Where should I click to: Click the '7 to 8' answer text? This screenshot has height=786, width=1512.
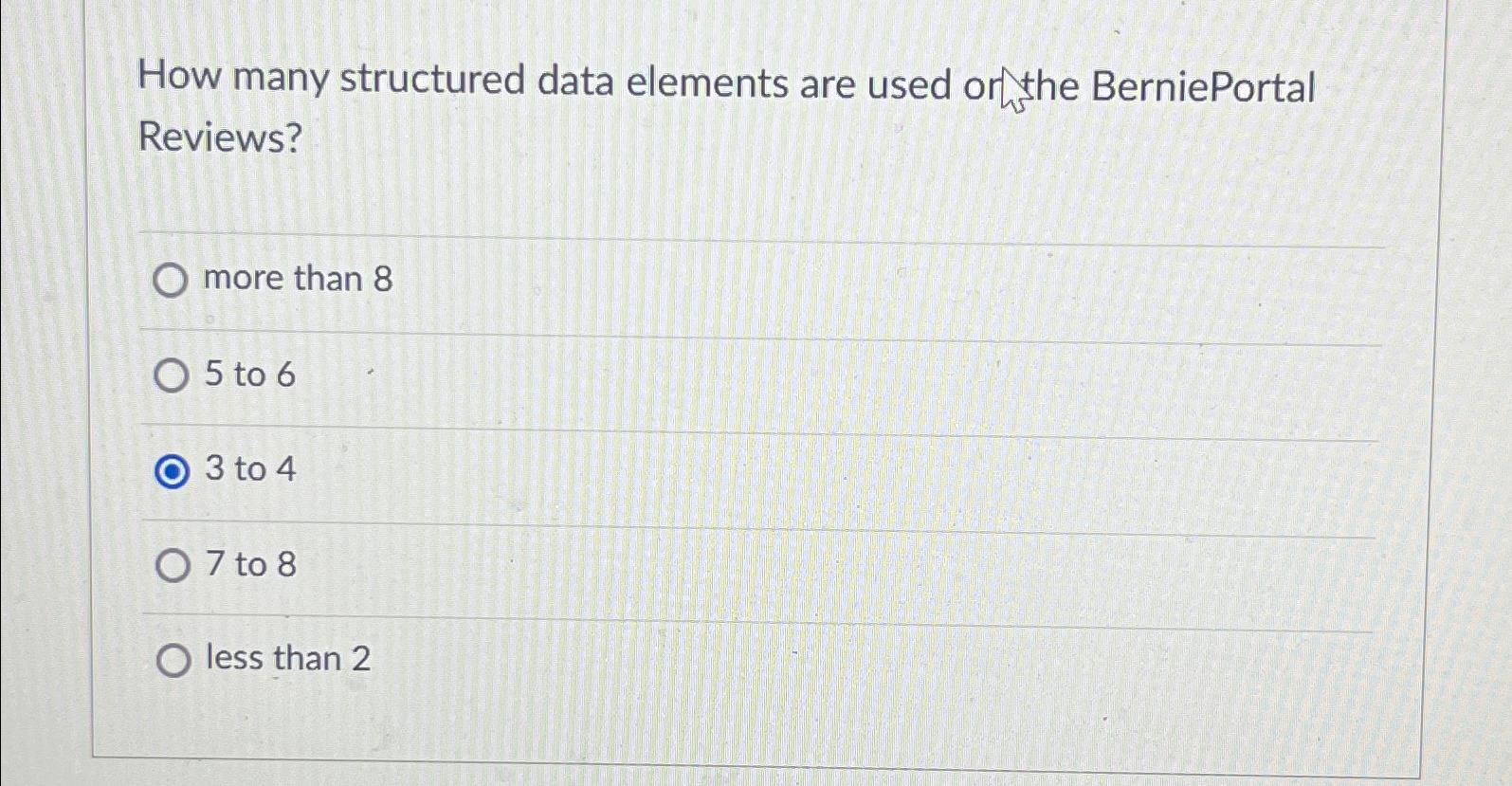(x=248, y=565)
